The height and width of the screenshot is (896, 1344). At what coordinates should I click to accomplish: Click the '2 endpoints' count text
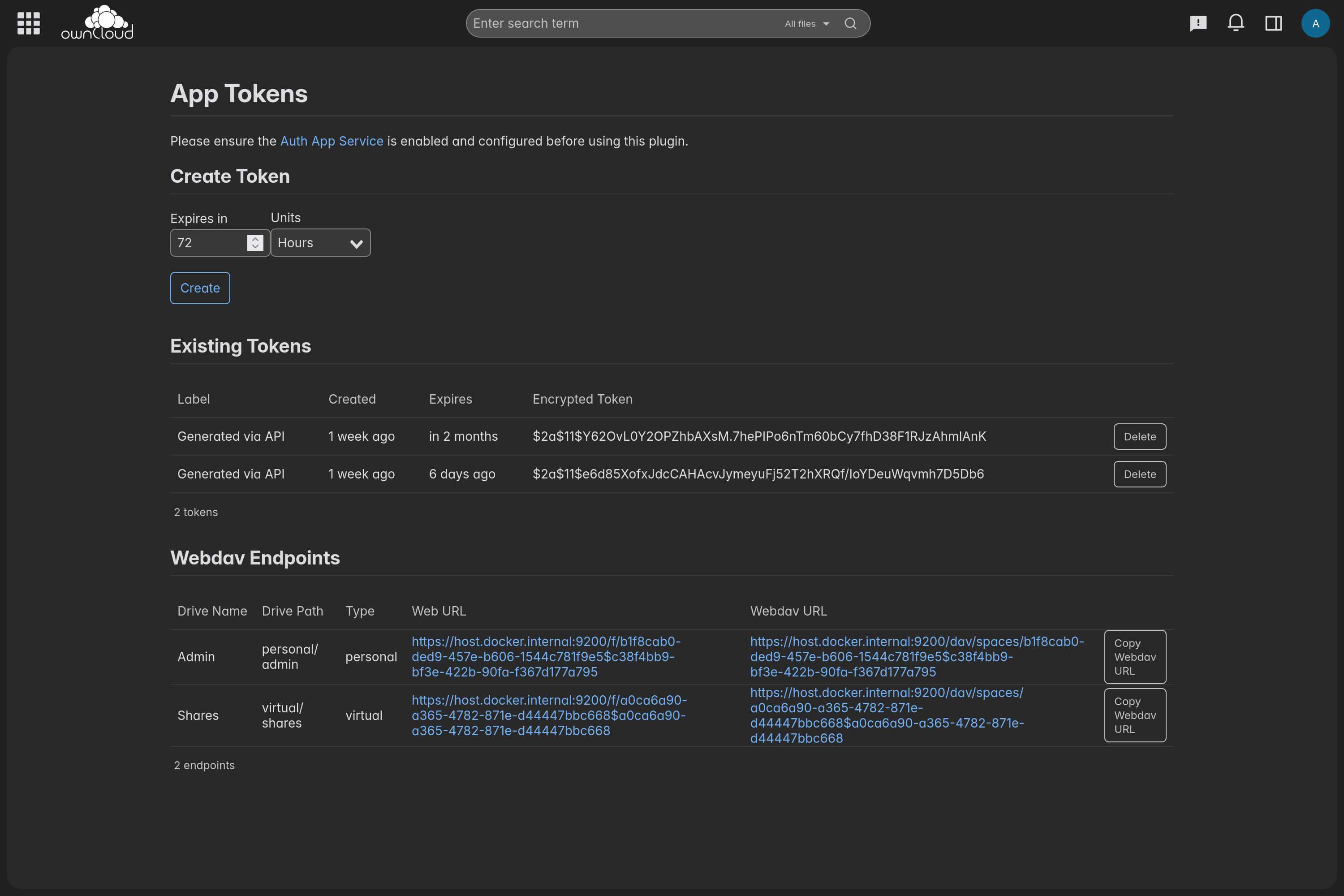[204, 765]
